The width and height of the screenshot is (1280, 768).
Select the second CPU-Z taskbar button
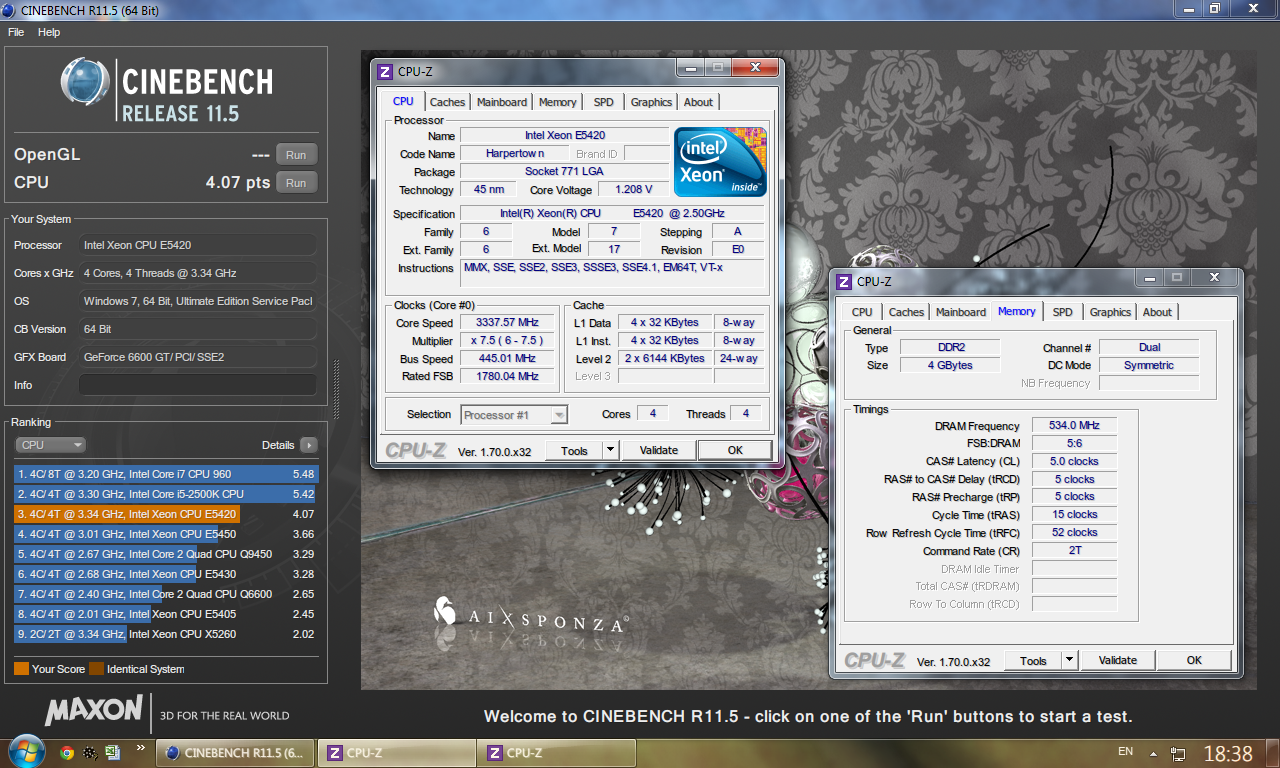[x=557, y=753]
